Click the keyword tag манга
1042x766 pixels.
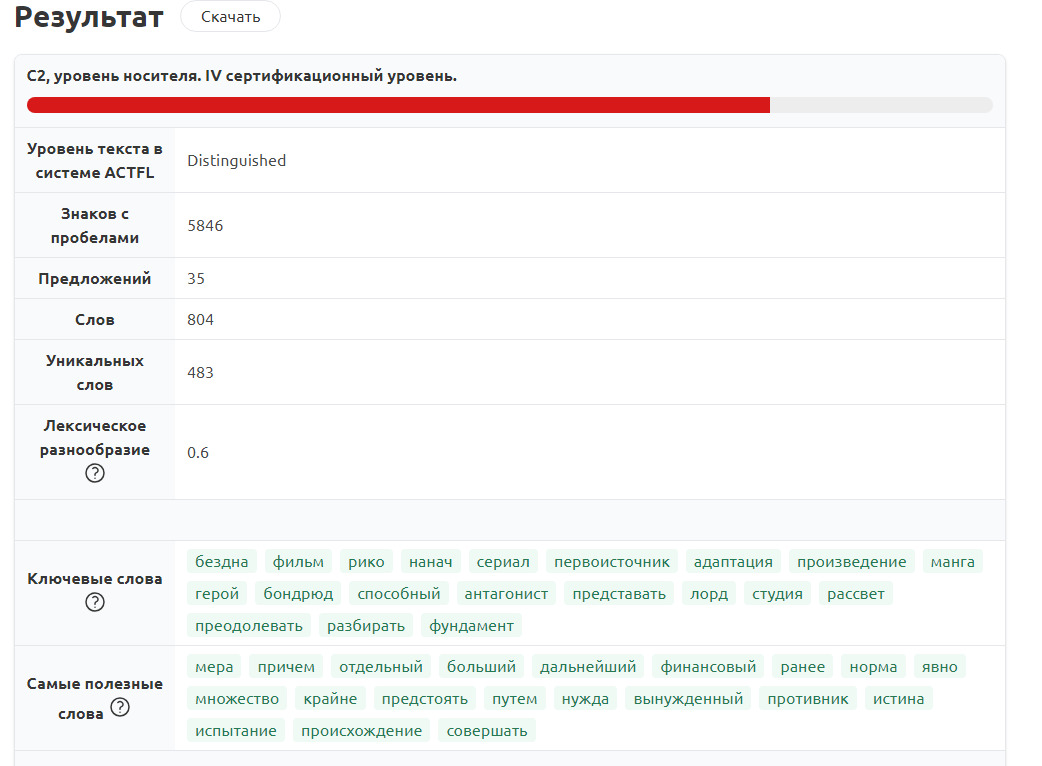[952, 562]
